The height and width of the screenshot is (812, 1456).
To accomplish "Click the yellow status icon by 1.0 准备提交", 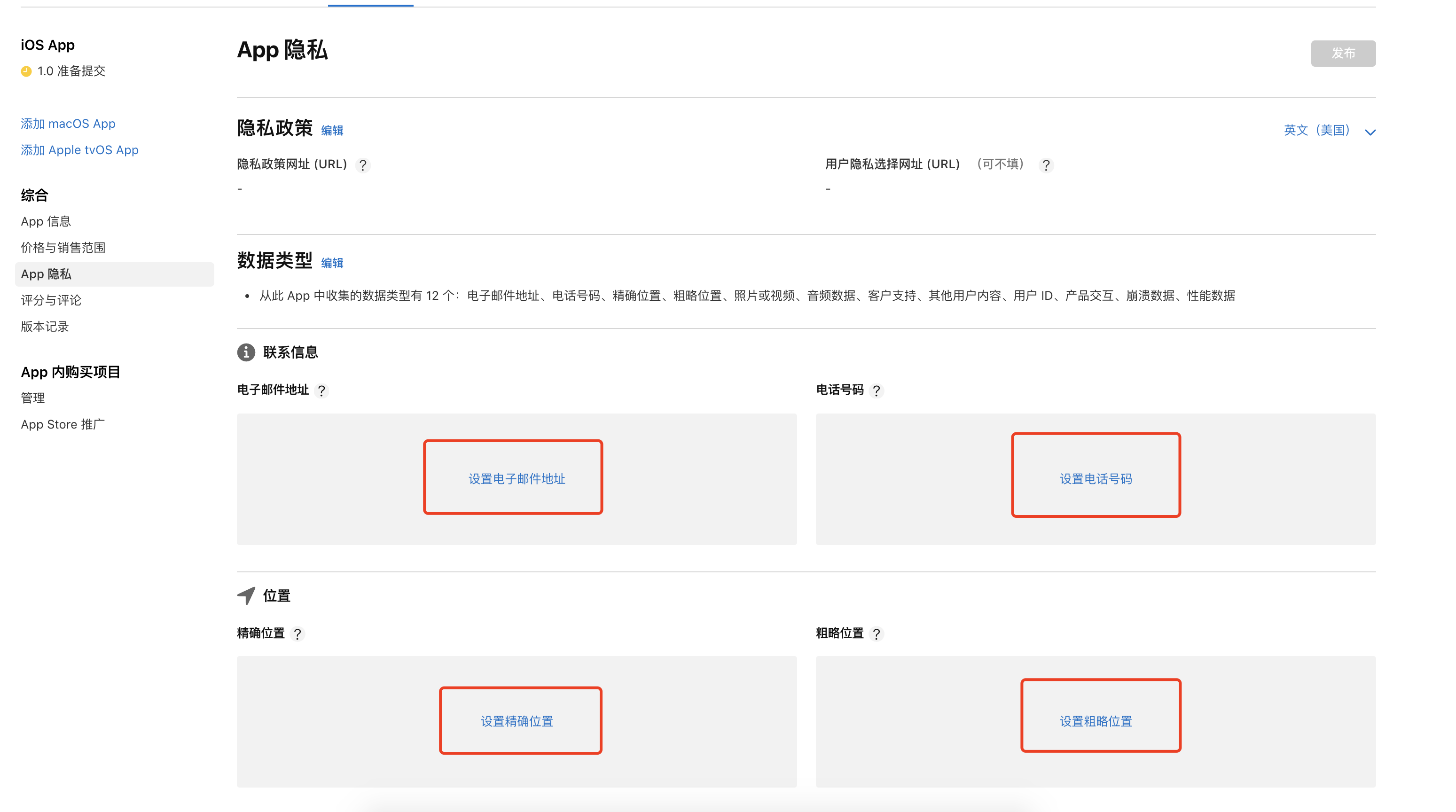I will tap(26, 71).
